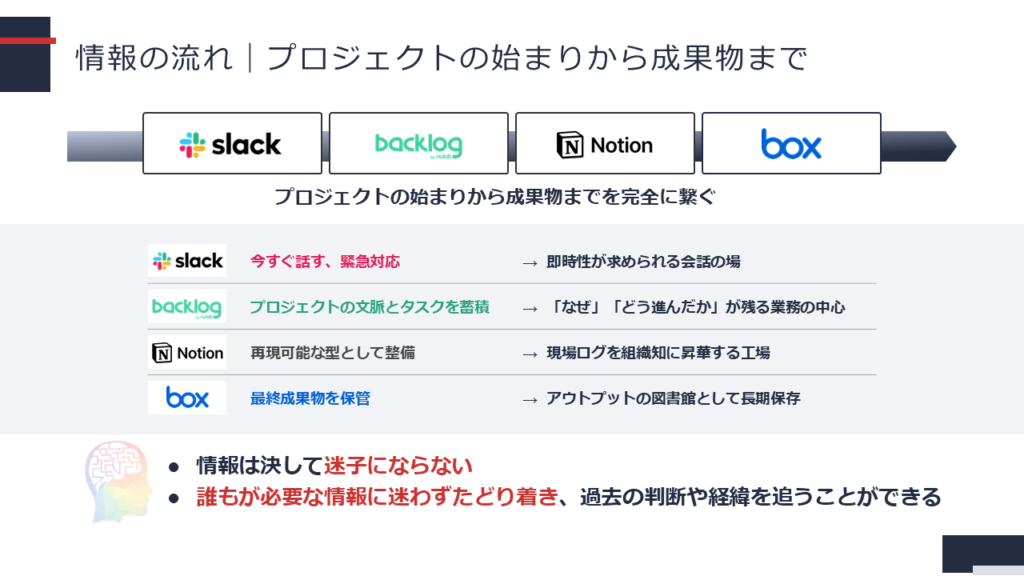Click the description 現場ログを組織知に昇華する工場
The height and width of the screenshot is (576, 1024).
tap(658, 353)
